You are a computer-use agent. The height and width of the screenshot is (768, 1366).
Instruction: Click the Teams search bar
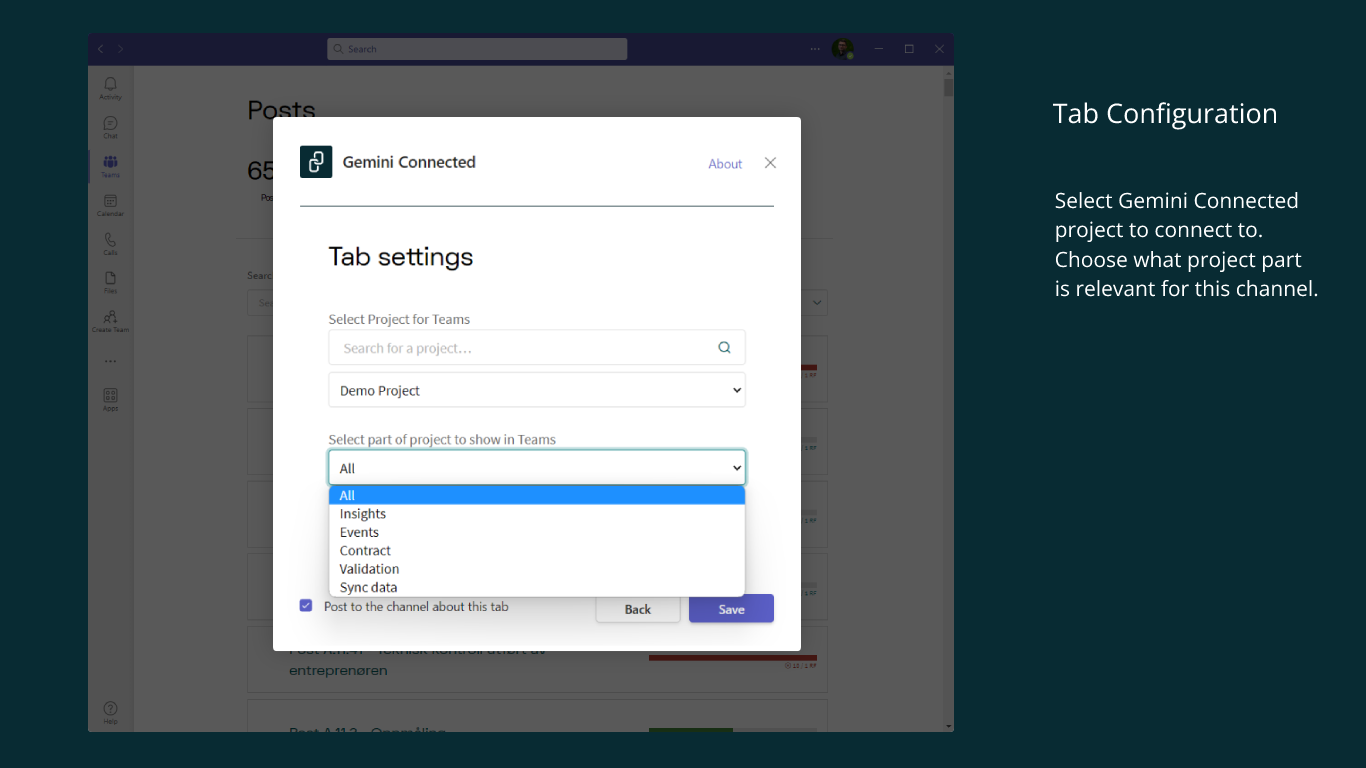477,49
